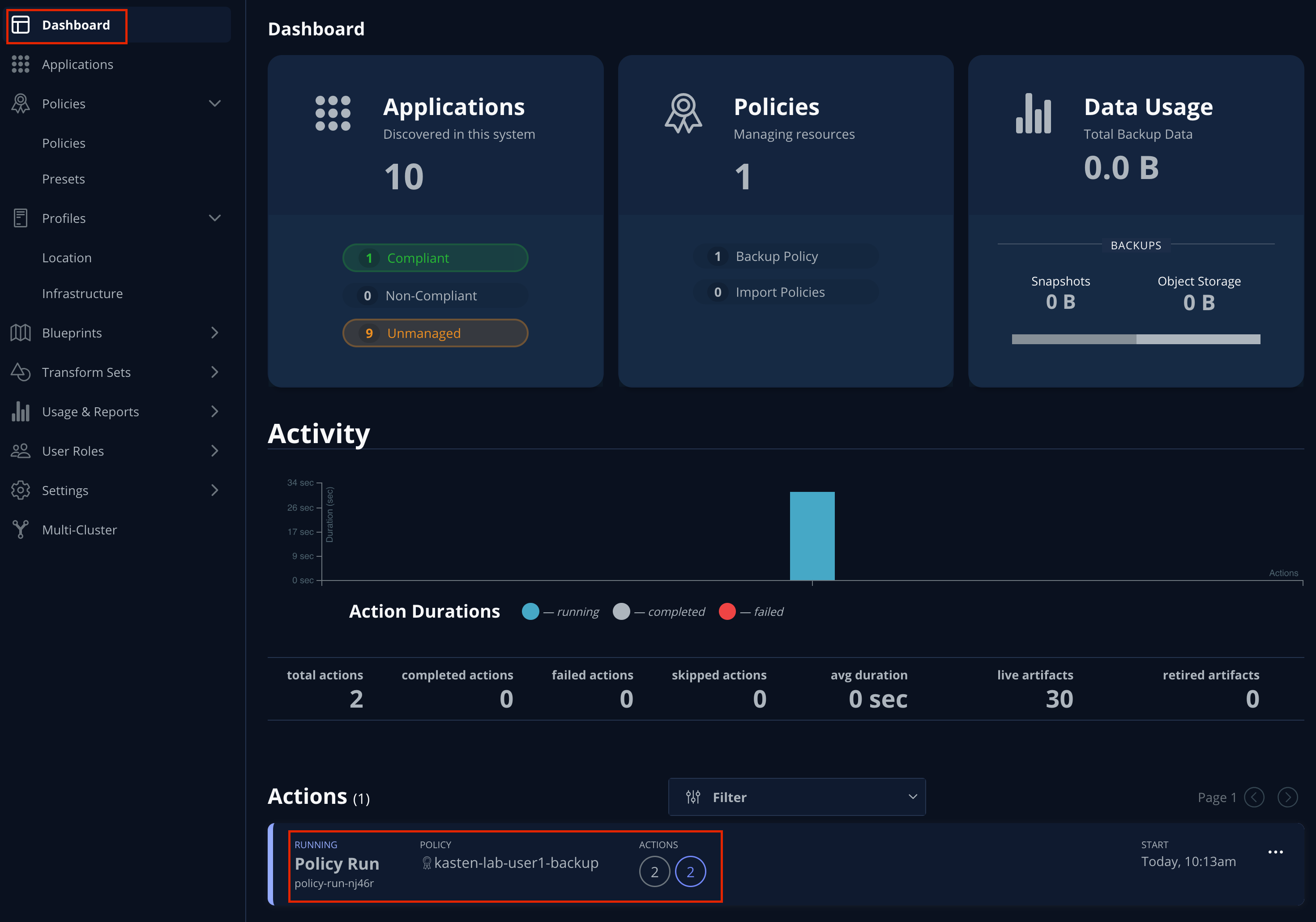1316x922 pixels.
Task: Click the Profiles document icon in sidebar
Action: coord(21,218)
